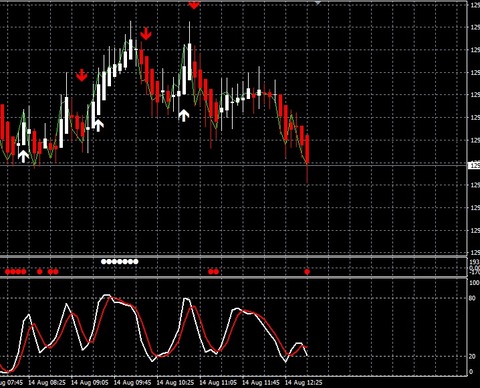Click the '14 Aug 10:25' time label
480x388 pixels.
175,382
